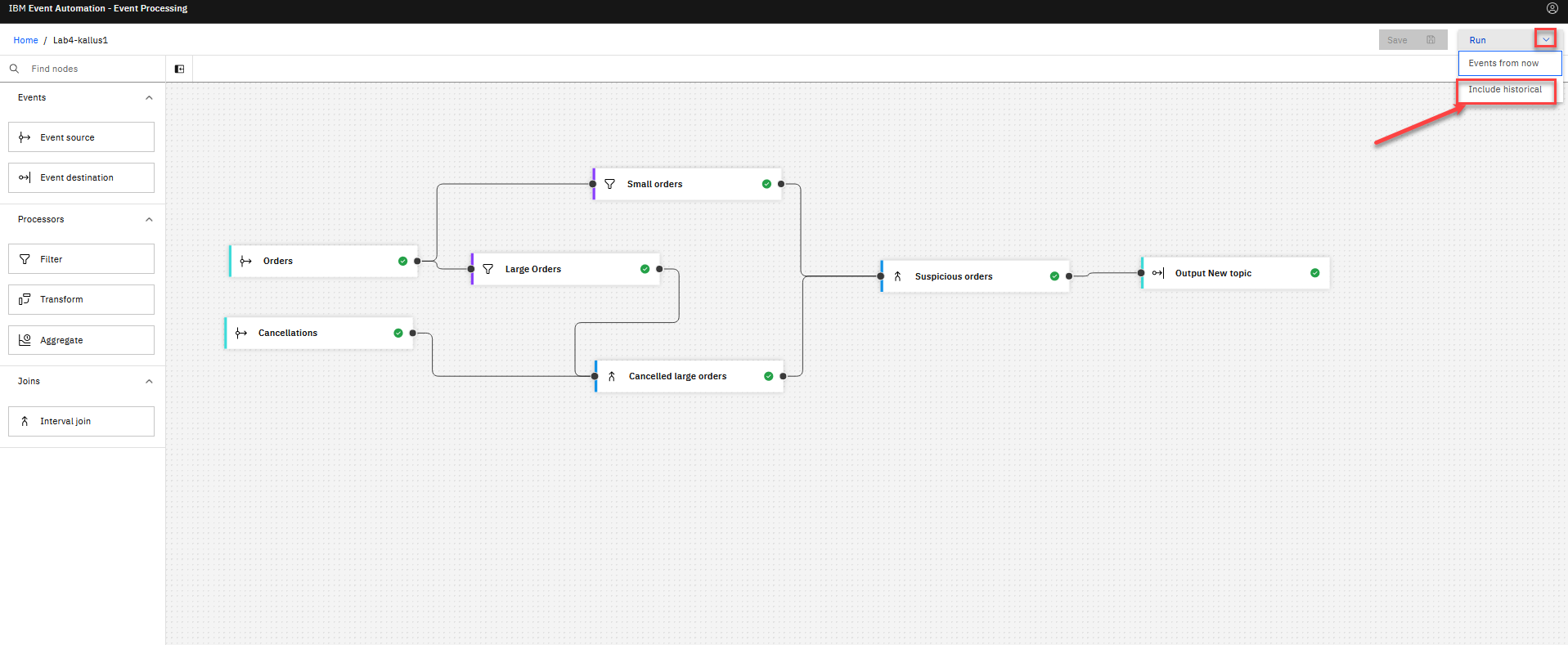
Task: Collapse the Processors section
Action: coord(149,219)
